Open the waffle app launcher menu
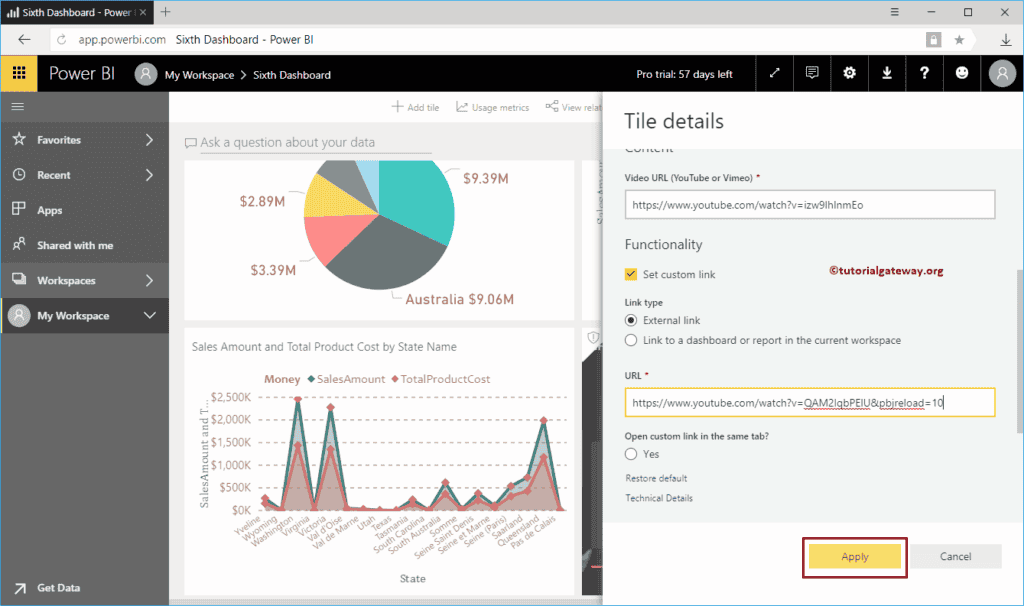 pos(18,74)
